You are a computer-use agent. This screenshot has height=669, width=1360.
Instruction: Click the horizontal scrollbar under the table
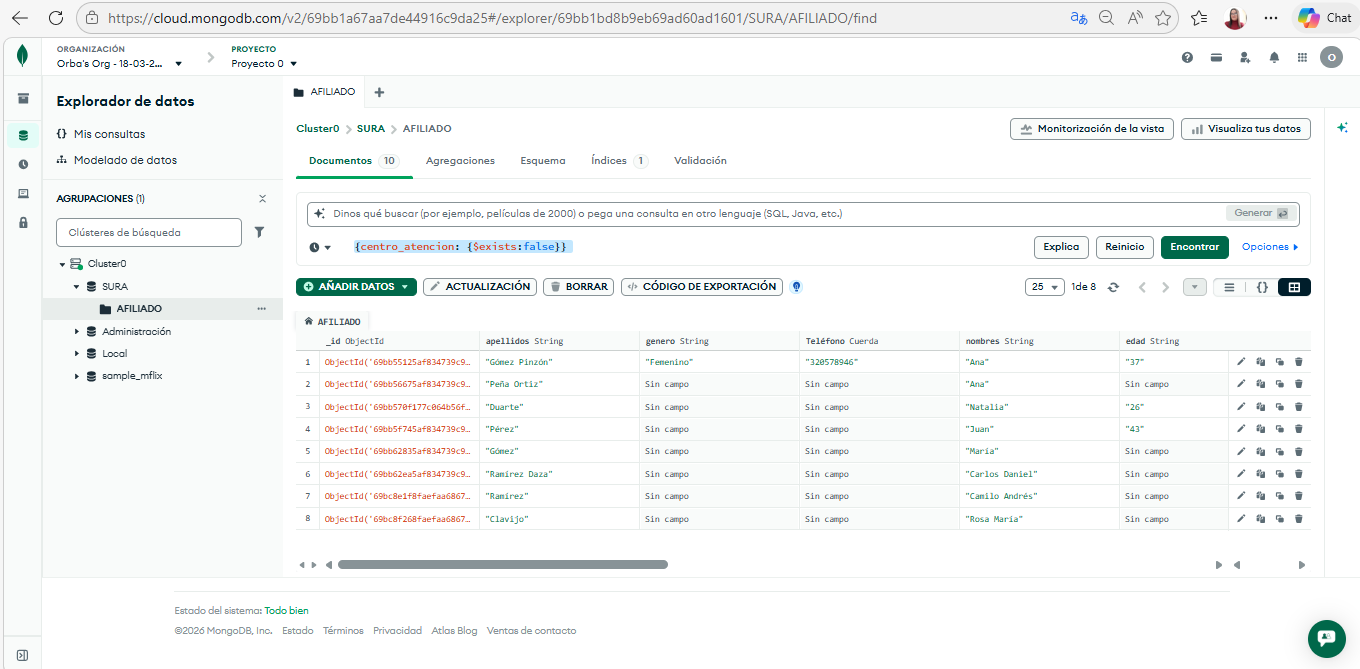(502, 565)
